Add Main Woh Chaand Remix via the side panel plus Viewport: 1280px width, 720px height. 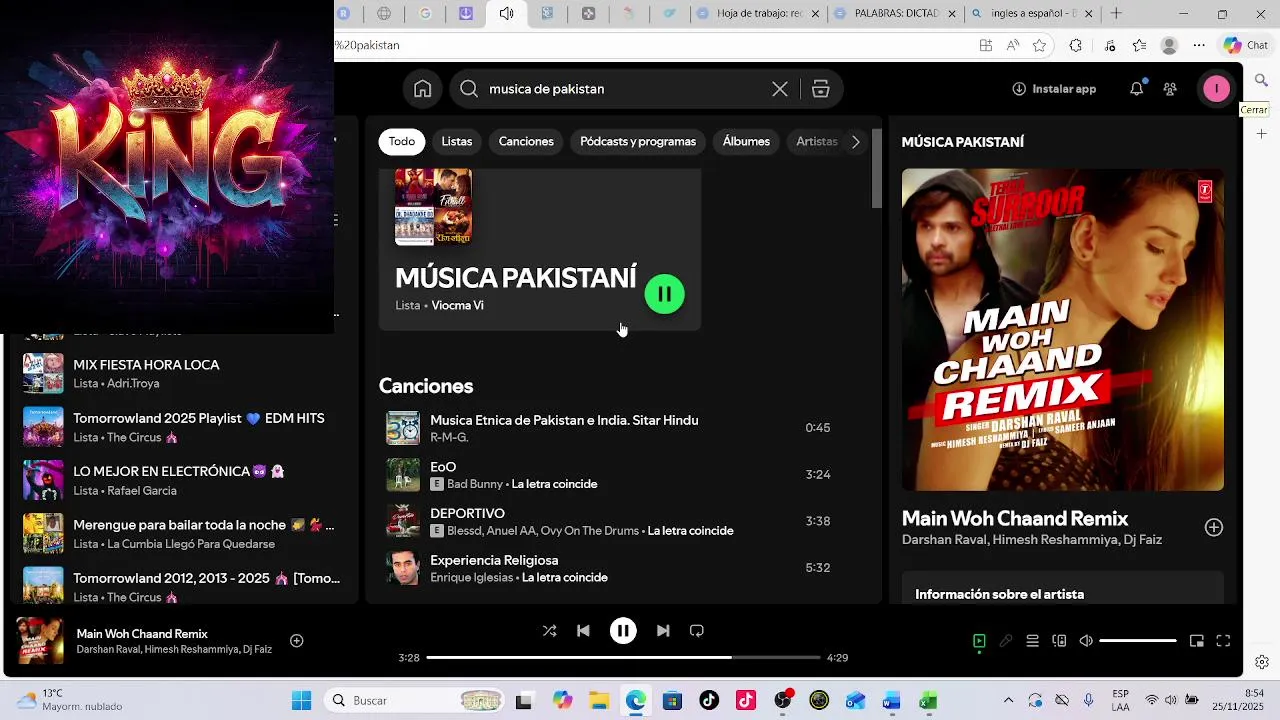(1214, 528)
